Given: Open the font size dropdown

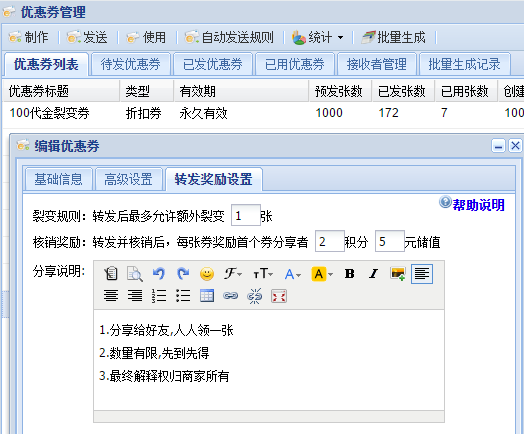Looking at the screenshot, I should click(x=263, y=274).
